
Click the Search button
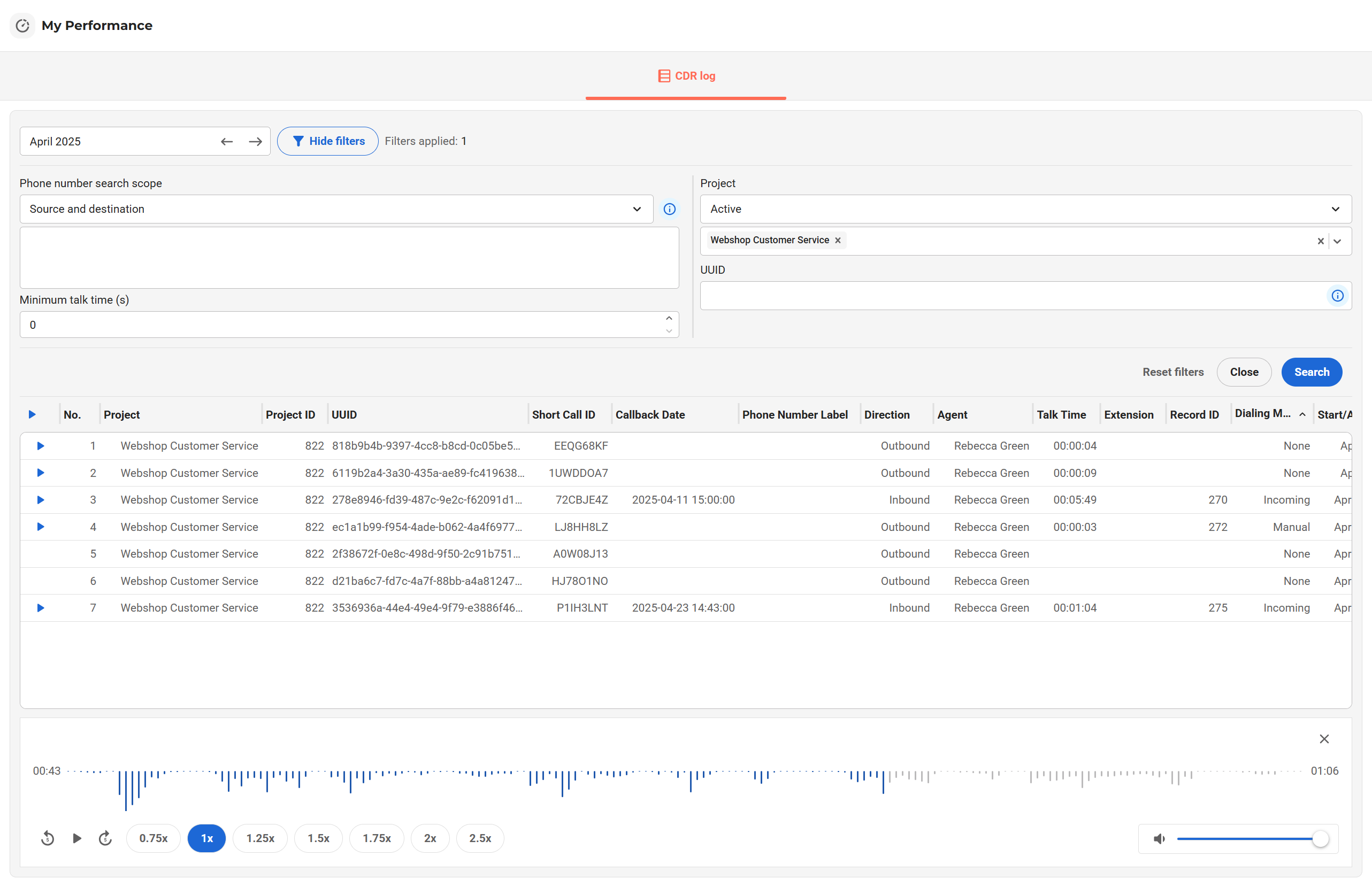point(1311,372)
